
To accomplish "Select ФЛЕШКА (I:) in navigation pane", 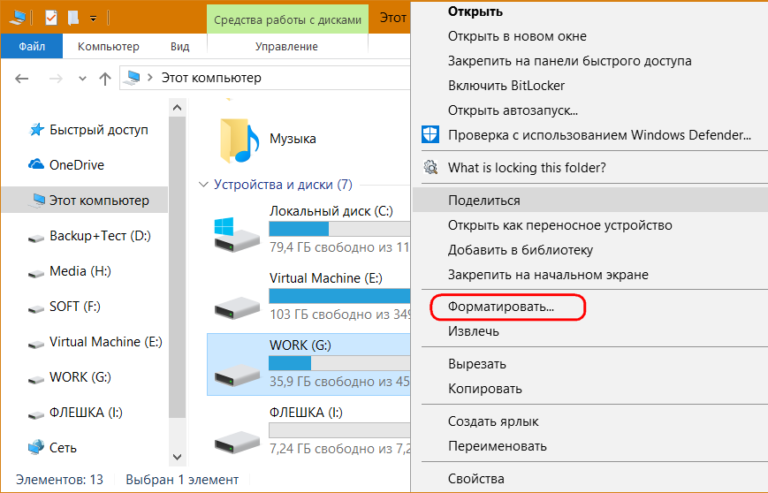I will 86,412.
